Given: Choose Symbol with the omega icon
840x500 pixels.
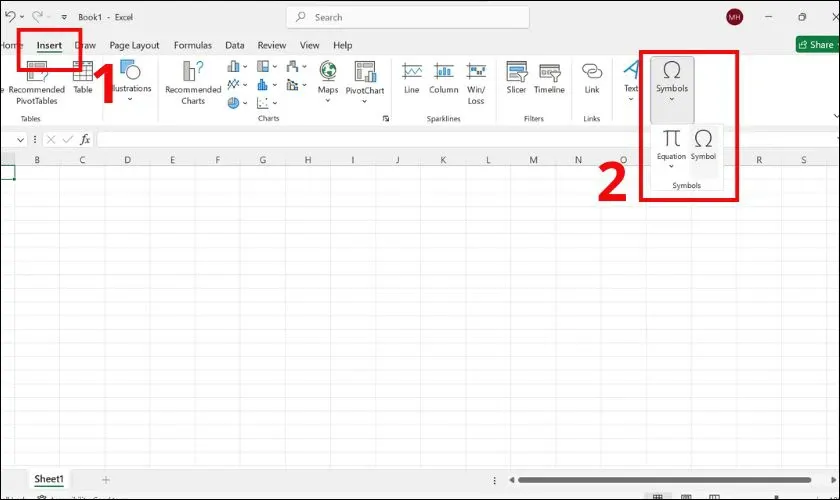Looking at the screenshot, I should [703, 143].
